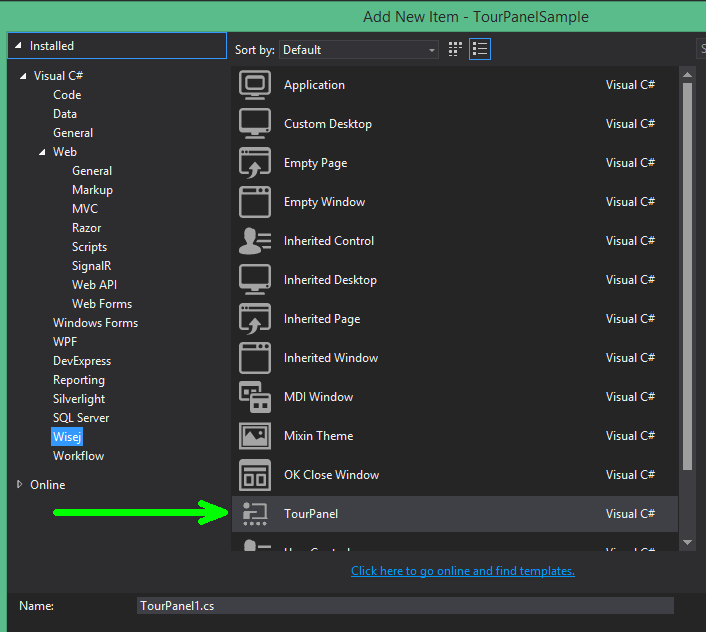The width and height of the screenshot is (706, 632).
Task: Select WPF category
Action: 65,342
